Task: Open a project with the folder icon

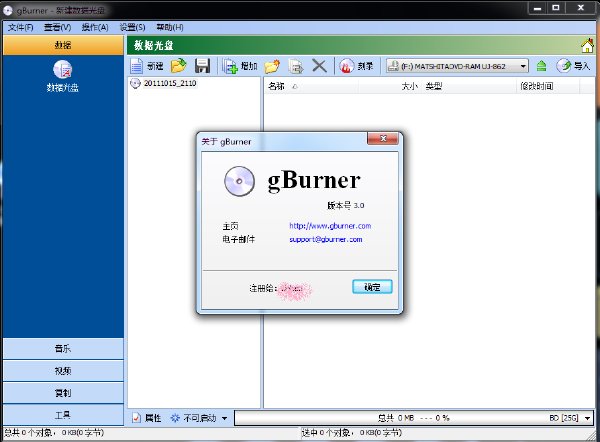Action: click(178, 66)
